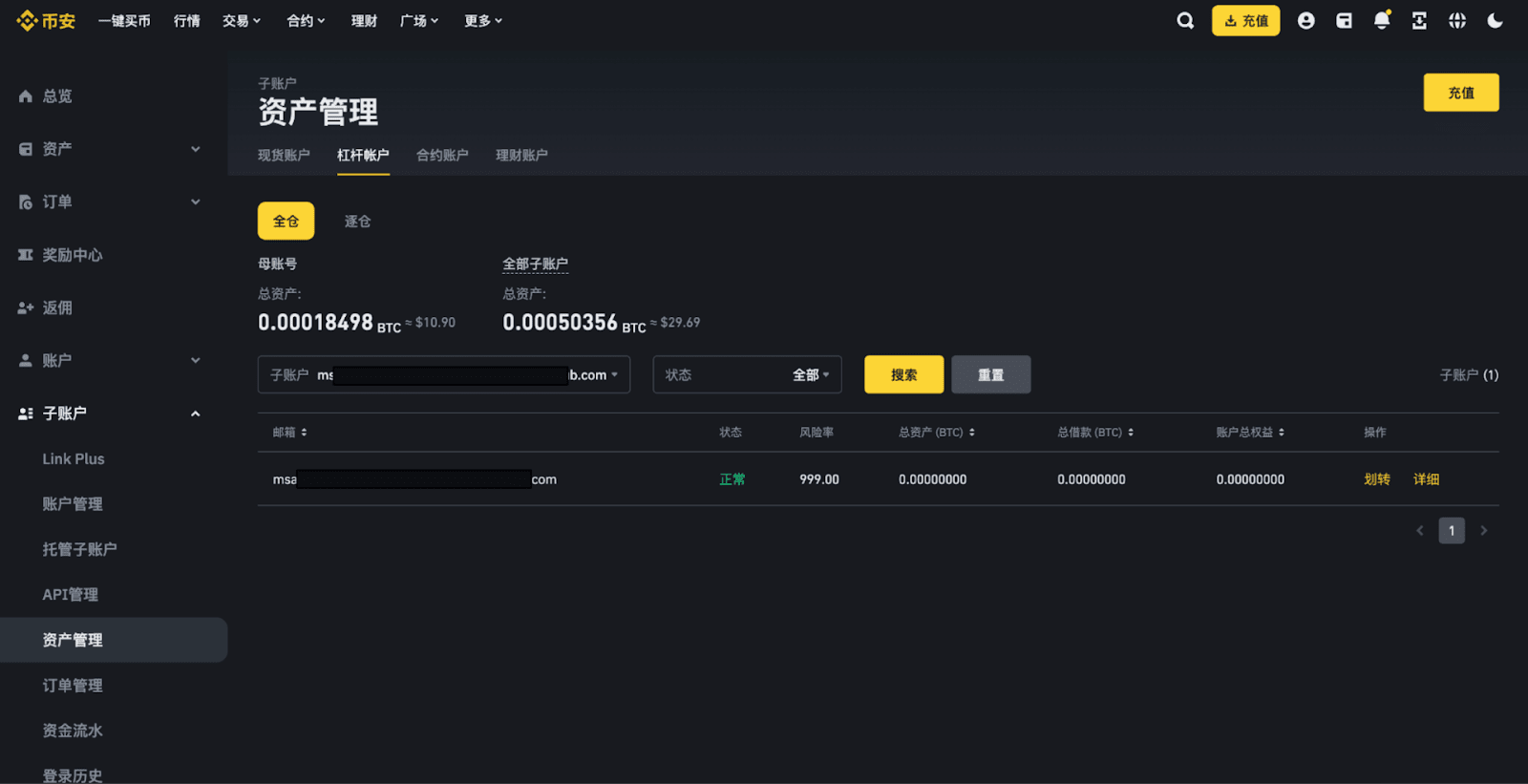Click the sub-account icon beside 子账户
The height and width of the screenshot is (784, 1528).
click(26, 413)
